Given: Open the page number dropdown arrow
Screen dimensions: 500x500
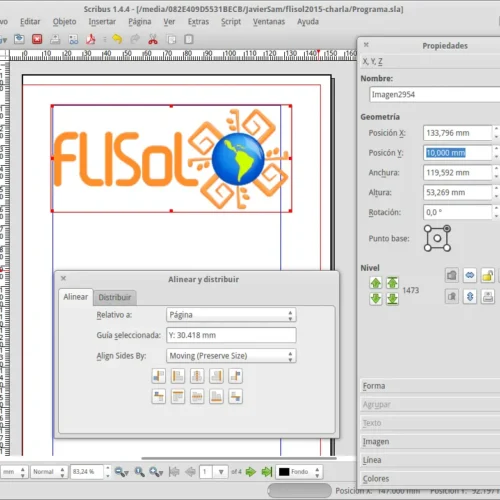Looking at the screenshot, I should tap(221, 472).
